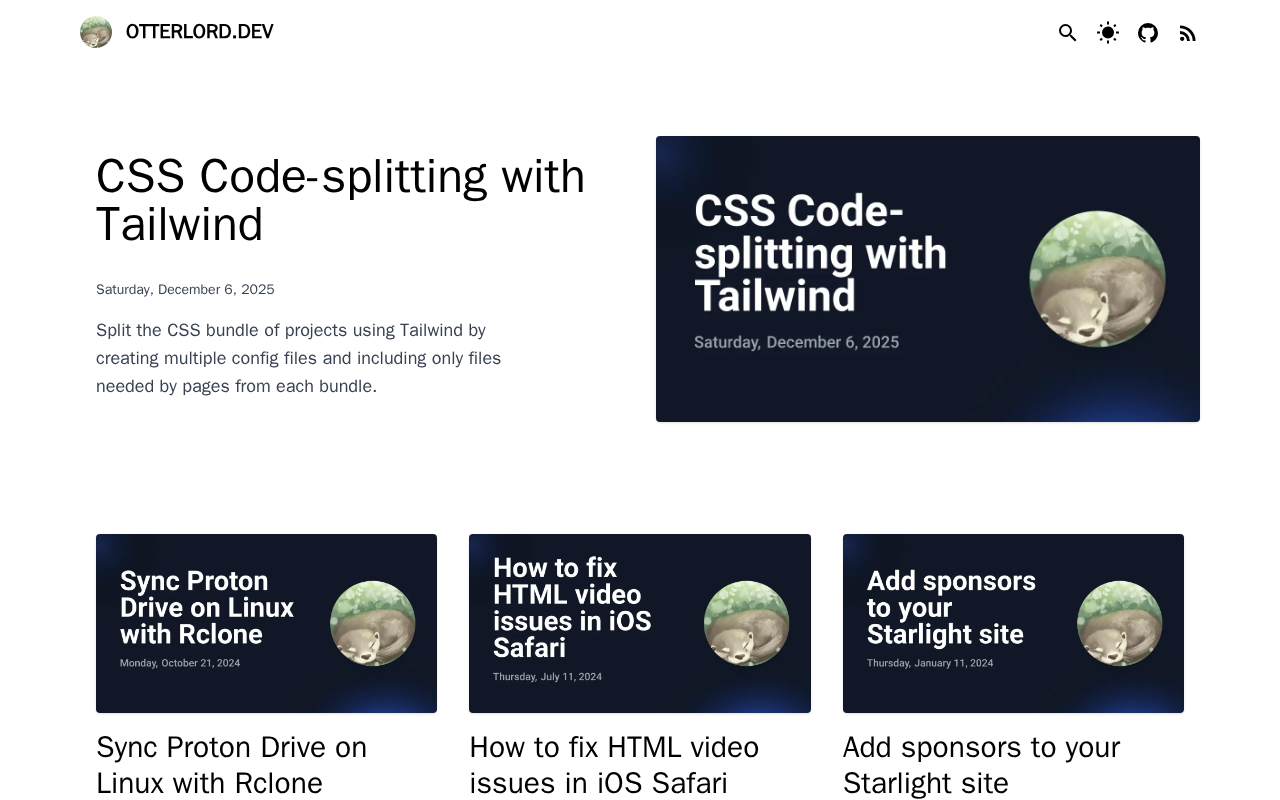Screen dimensions: 1280x800
Task: Click the otter picture in Starlight card
Action: 1119,623
